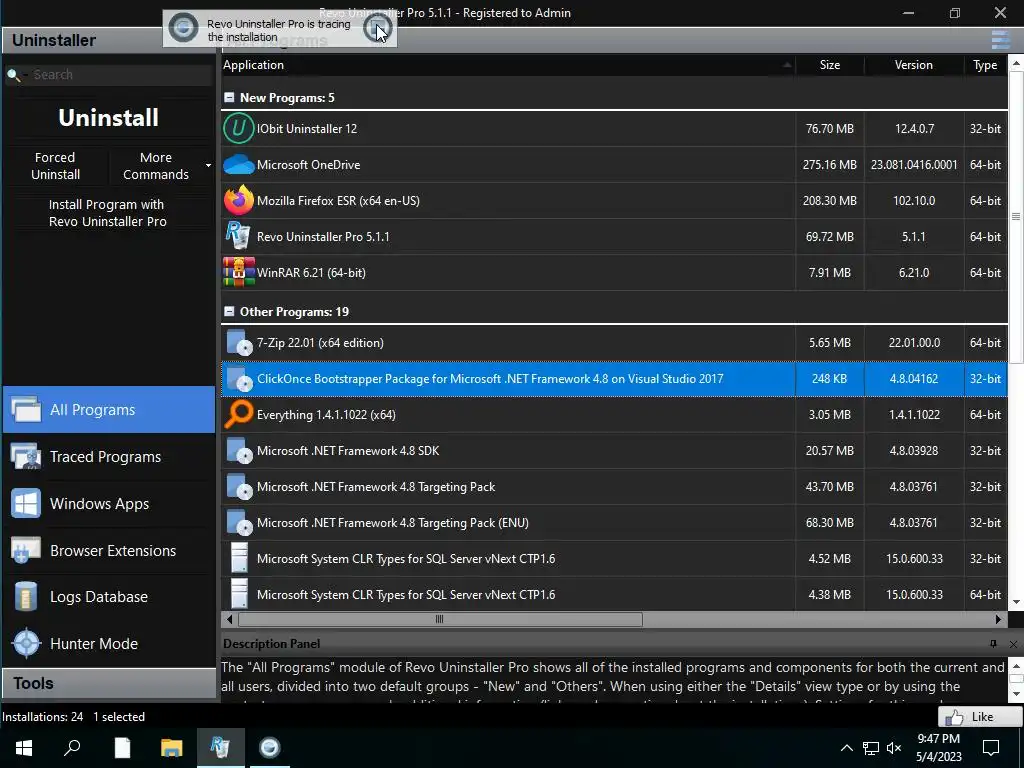Click the Mozilla Firefox ESR icon
Viewport: 1024px width, 768px height.
(x=238, y=200)
